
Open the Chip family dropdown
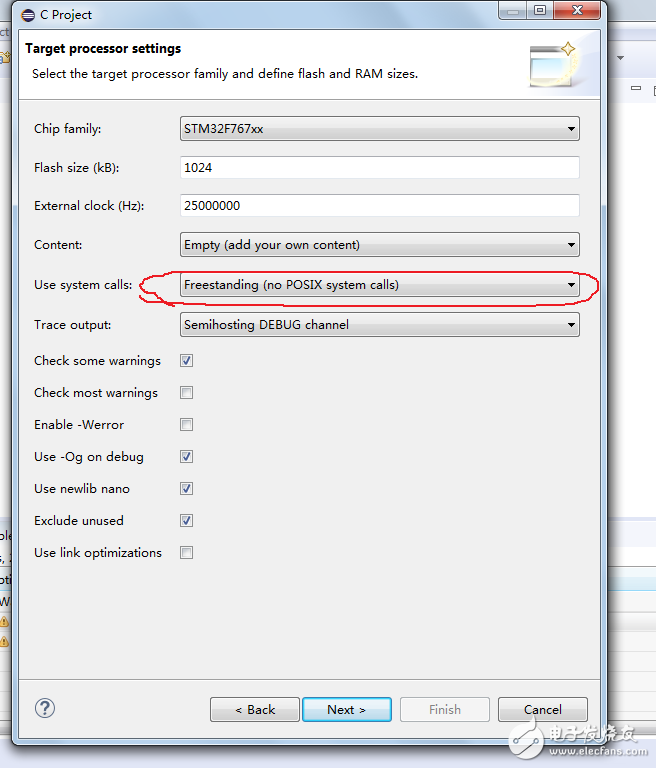coord(379,129)
